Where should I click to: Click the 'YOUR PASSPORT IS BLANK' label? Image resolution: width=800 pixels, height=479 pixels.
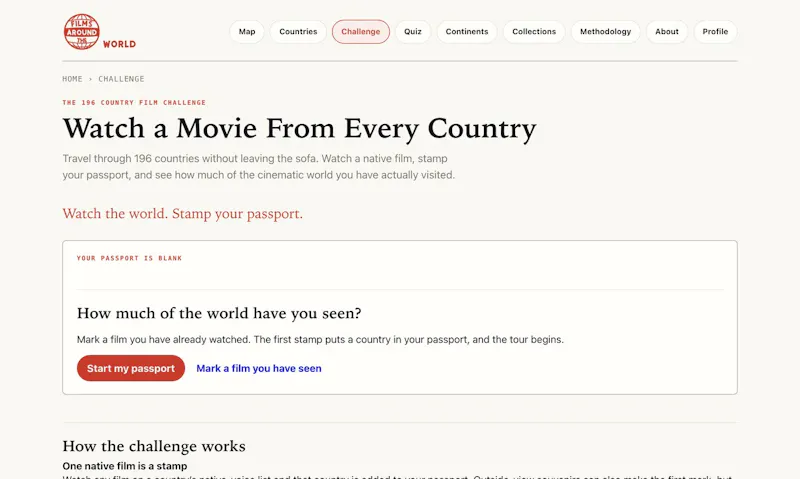(x=130, y=258)
